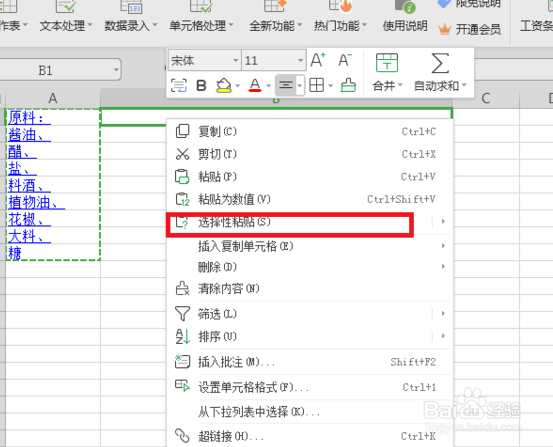Image resolution: width=553 pixels, height=447 pixels.
Task: Open font color dropdown arrow
Action: 268,85
